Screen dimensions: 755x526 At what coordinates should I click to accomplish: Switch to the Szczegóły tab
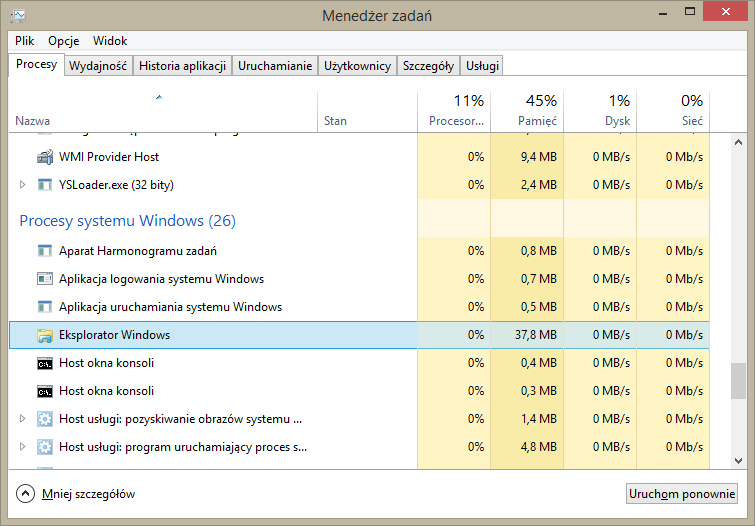click(x=428, y=66)
